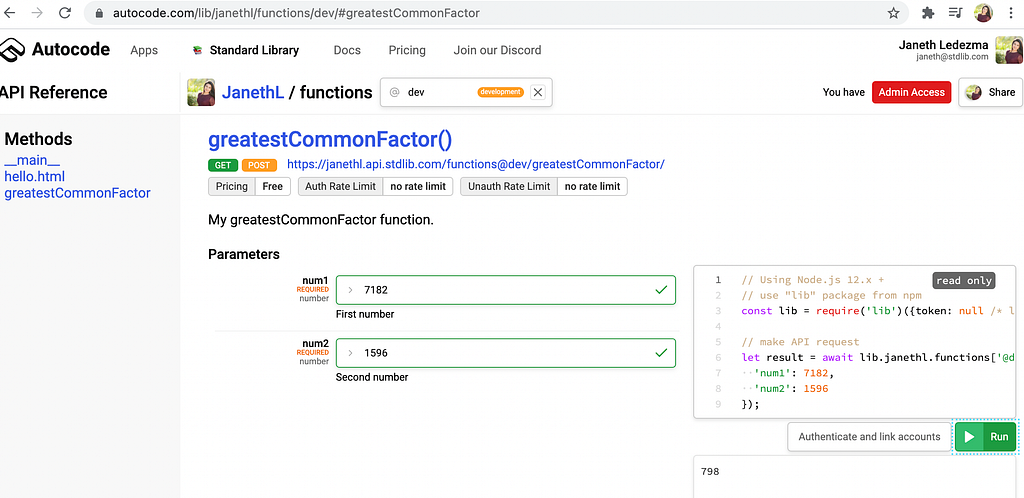Click the Parameters section heading
1024x498 pixels.
click(244, 254)
